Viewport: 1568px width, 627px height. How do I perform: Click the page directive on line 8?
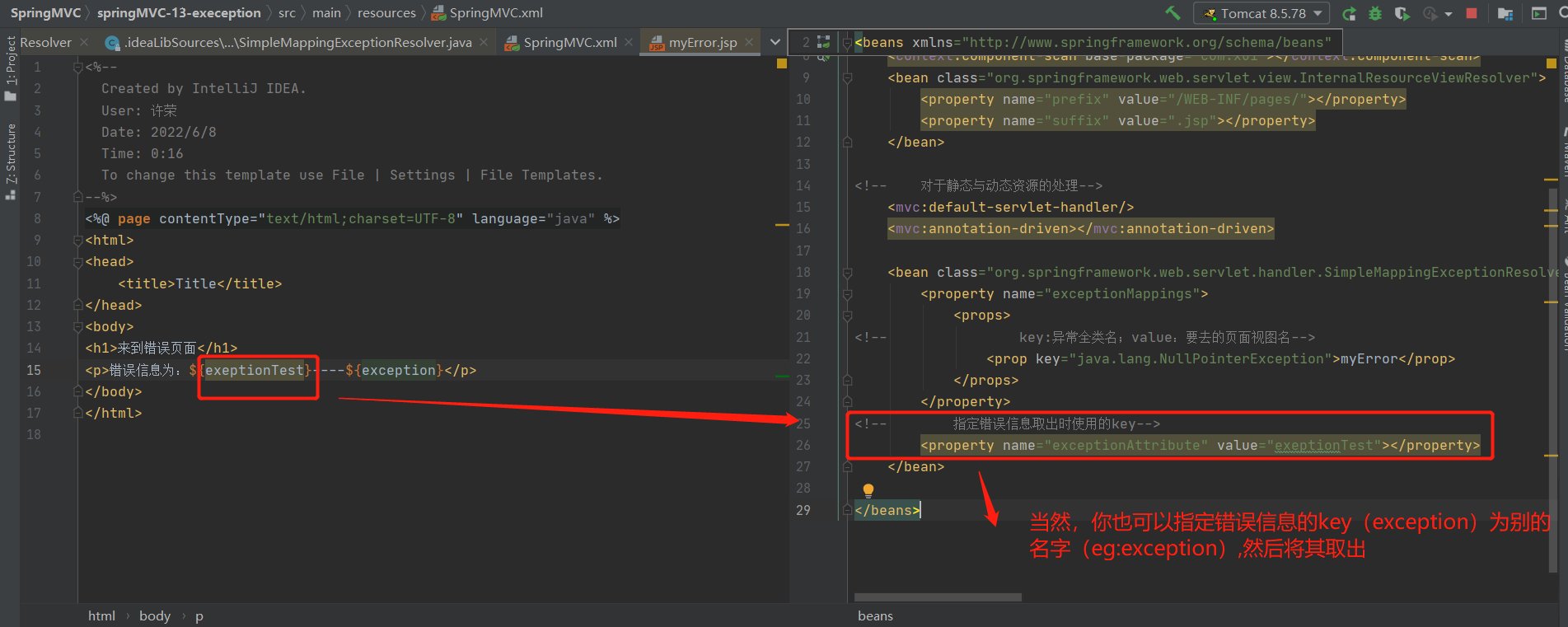point(352,218)
